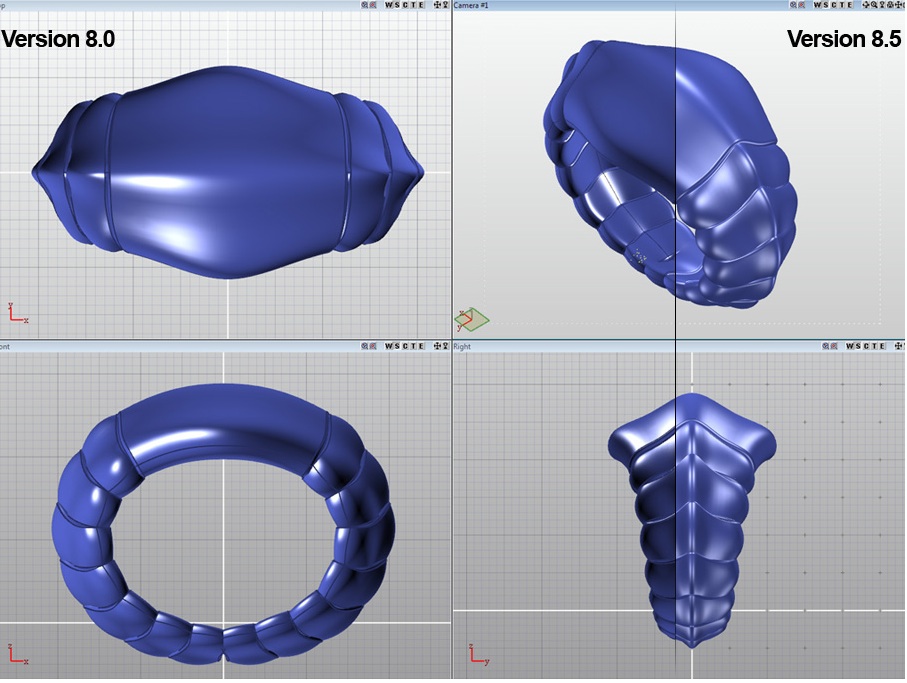Select the zoom camera magnifier in Camera #1 header
Image resolution: width=907 pixels, height=683 pixels.
click(874, 5)
